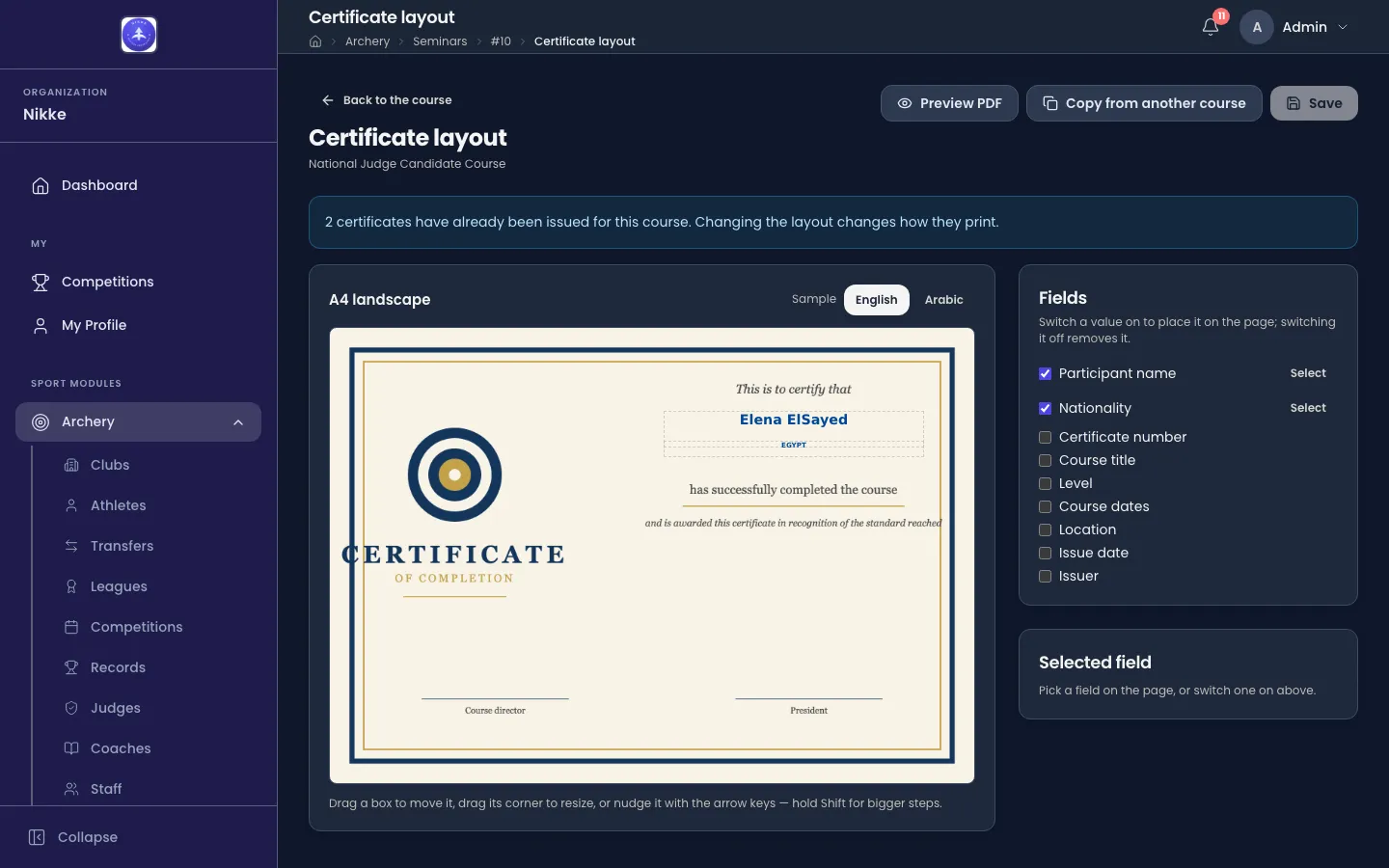Go to My Profile
1389x868 pixels.
[138, 325]
